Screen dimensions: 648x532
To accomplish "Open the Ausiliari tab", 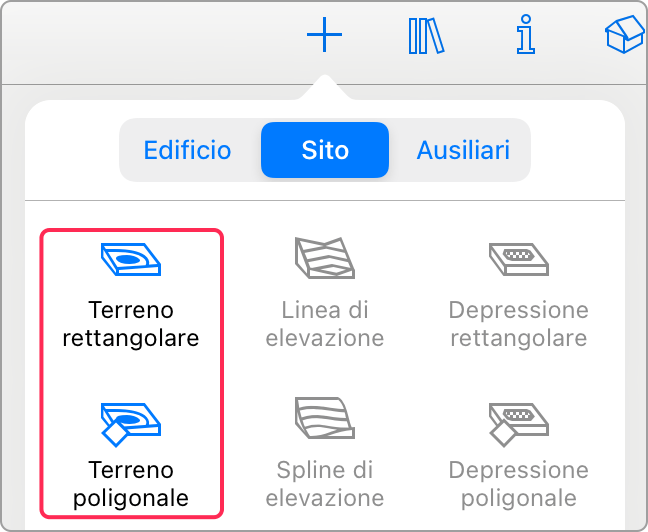I will click(463, 150).
